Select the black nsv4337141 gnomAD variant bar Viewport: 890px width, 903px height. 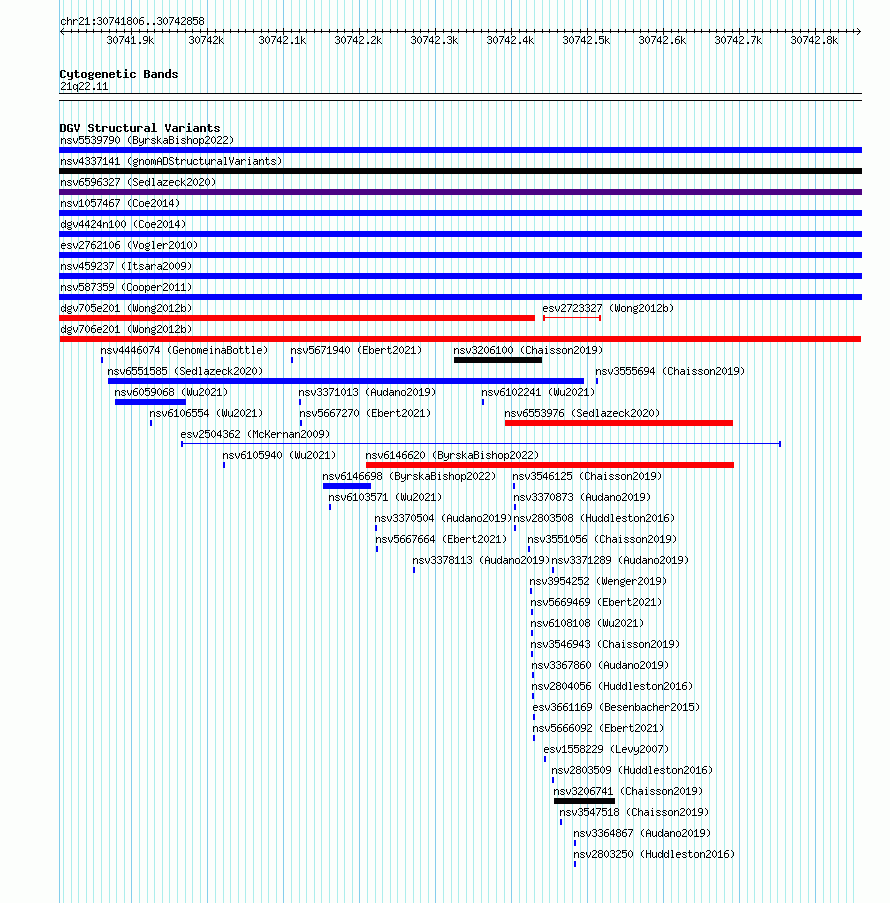[x=460, y=171]
